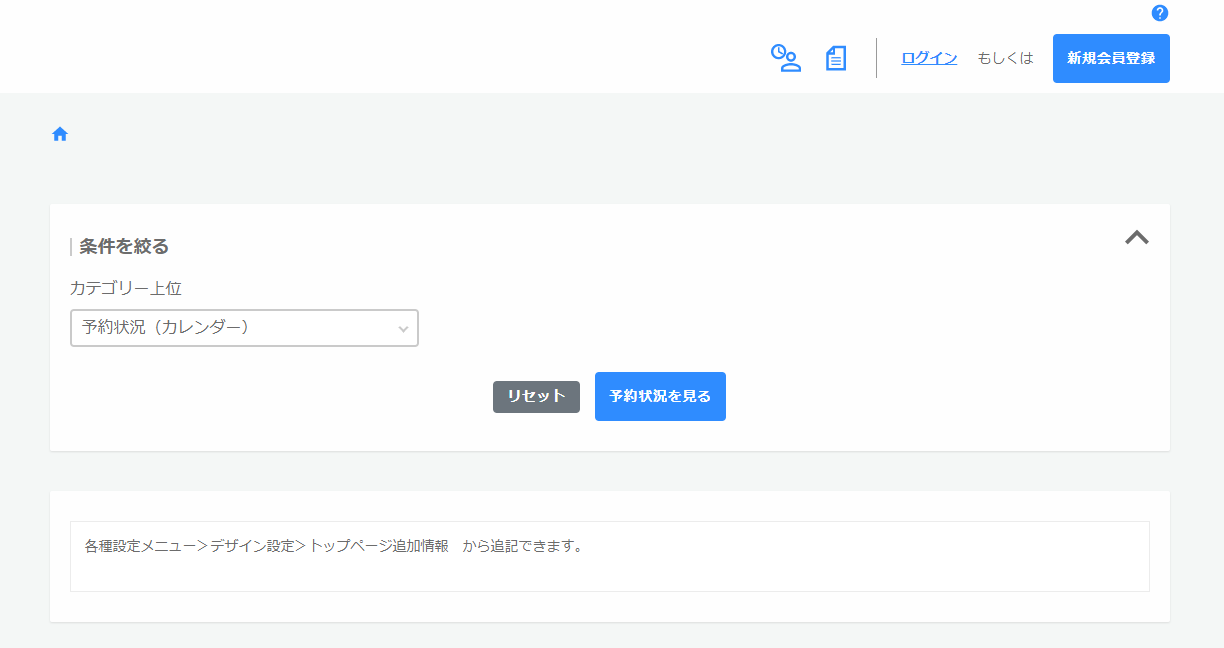Click the 予約状況を見る button
1224x648 pixels.
click(x=660, y=396)
